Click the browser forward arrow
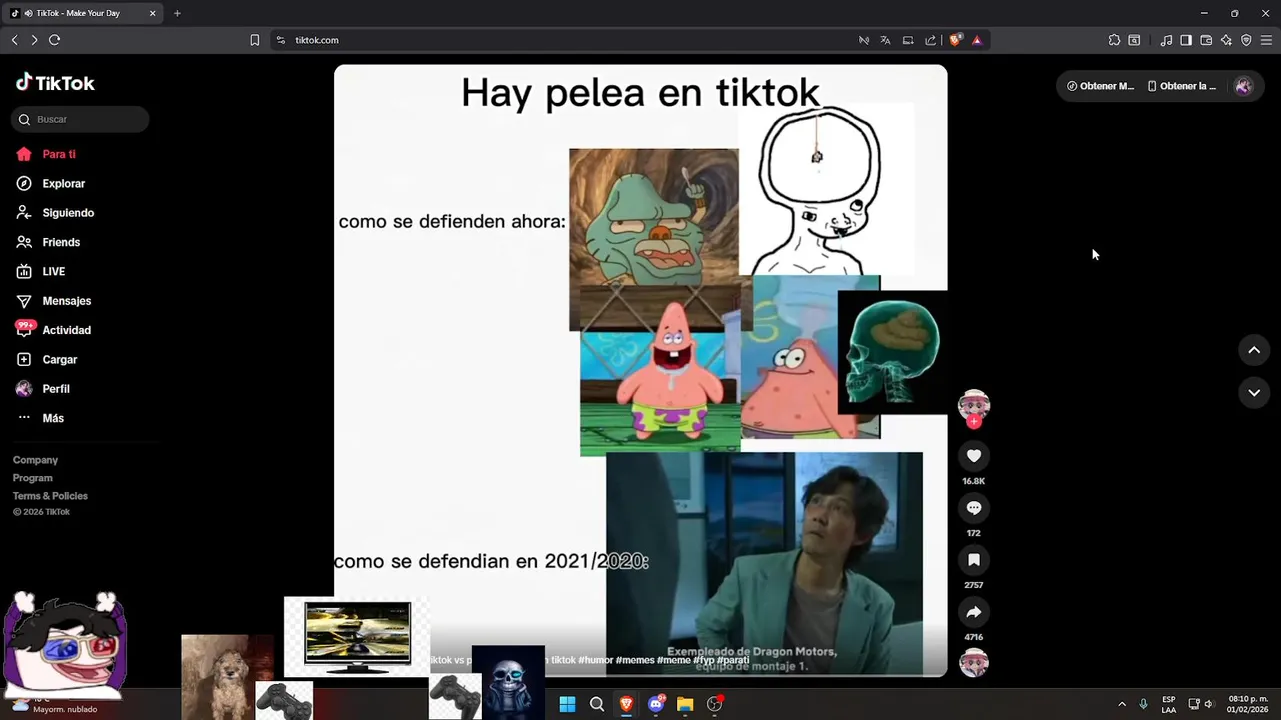This screenshot has width=1281, height=720. point(34,40)
